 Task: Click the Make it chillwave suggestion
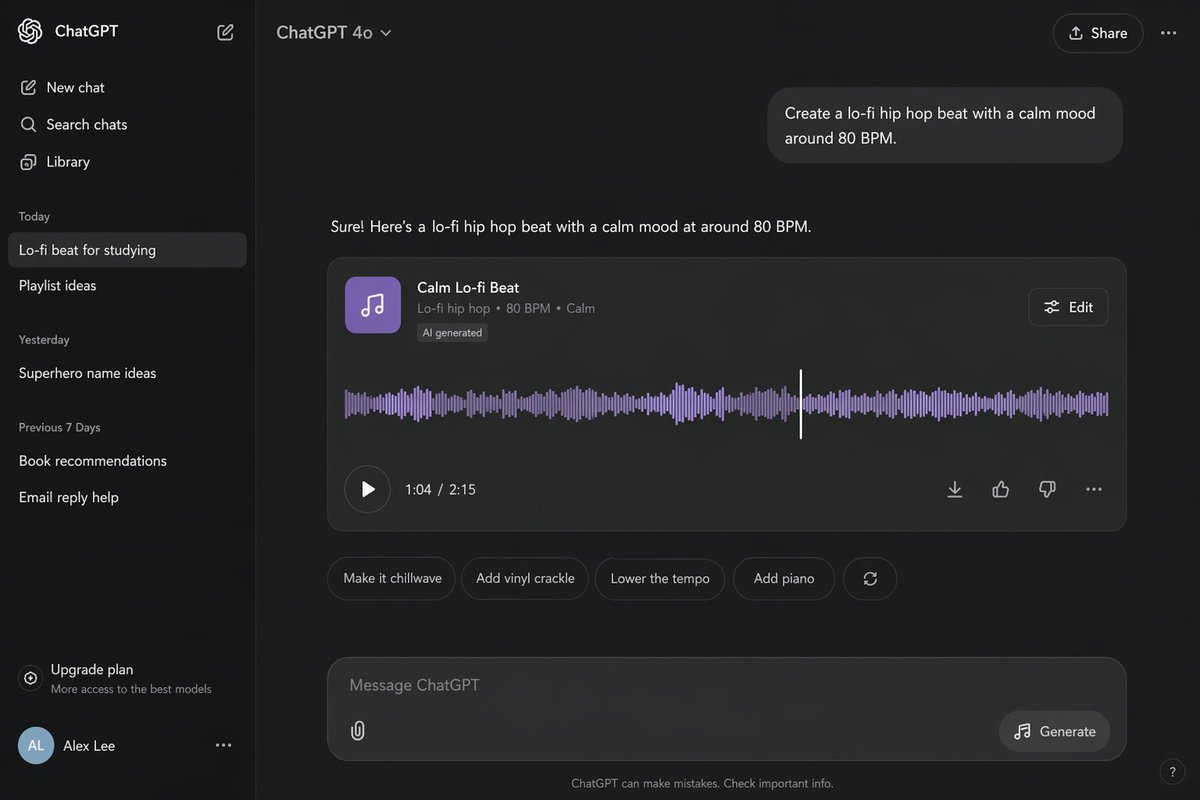click(392, 578)
